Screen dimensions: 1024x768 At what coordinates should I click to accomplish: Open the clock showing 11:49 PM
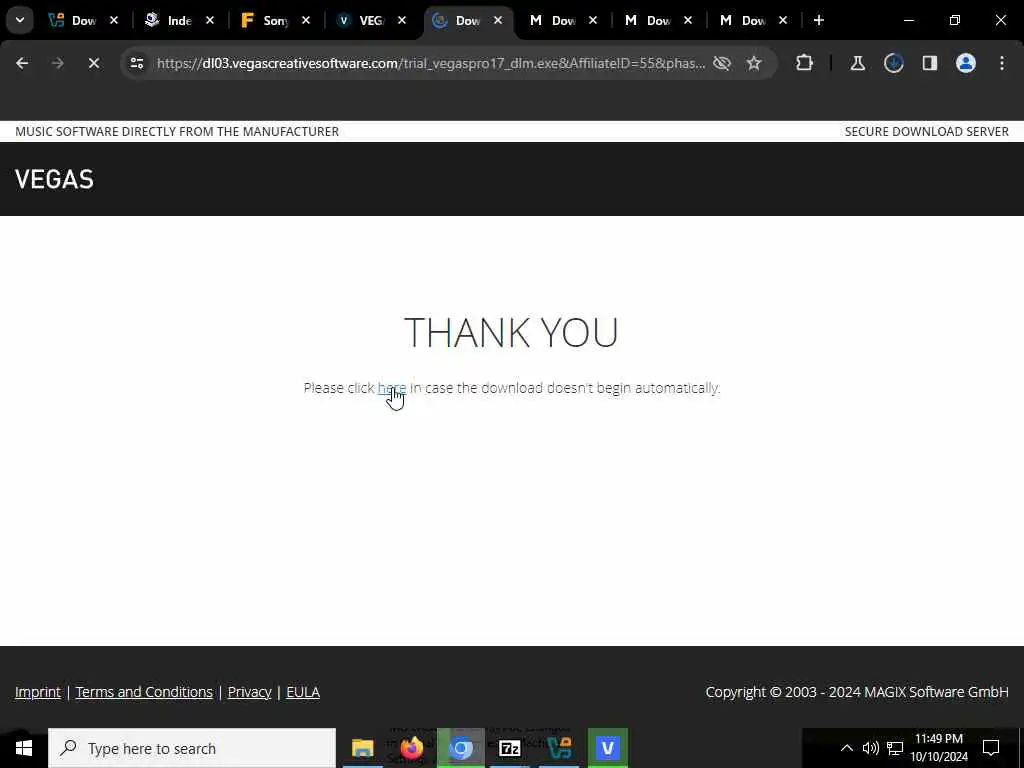(939, 748)
